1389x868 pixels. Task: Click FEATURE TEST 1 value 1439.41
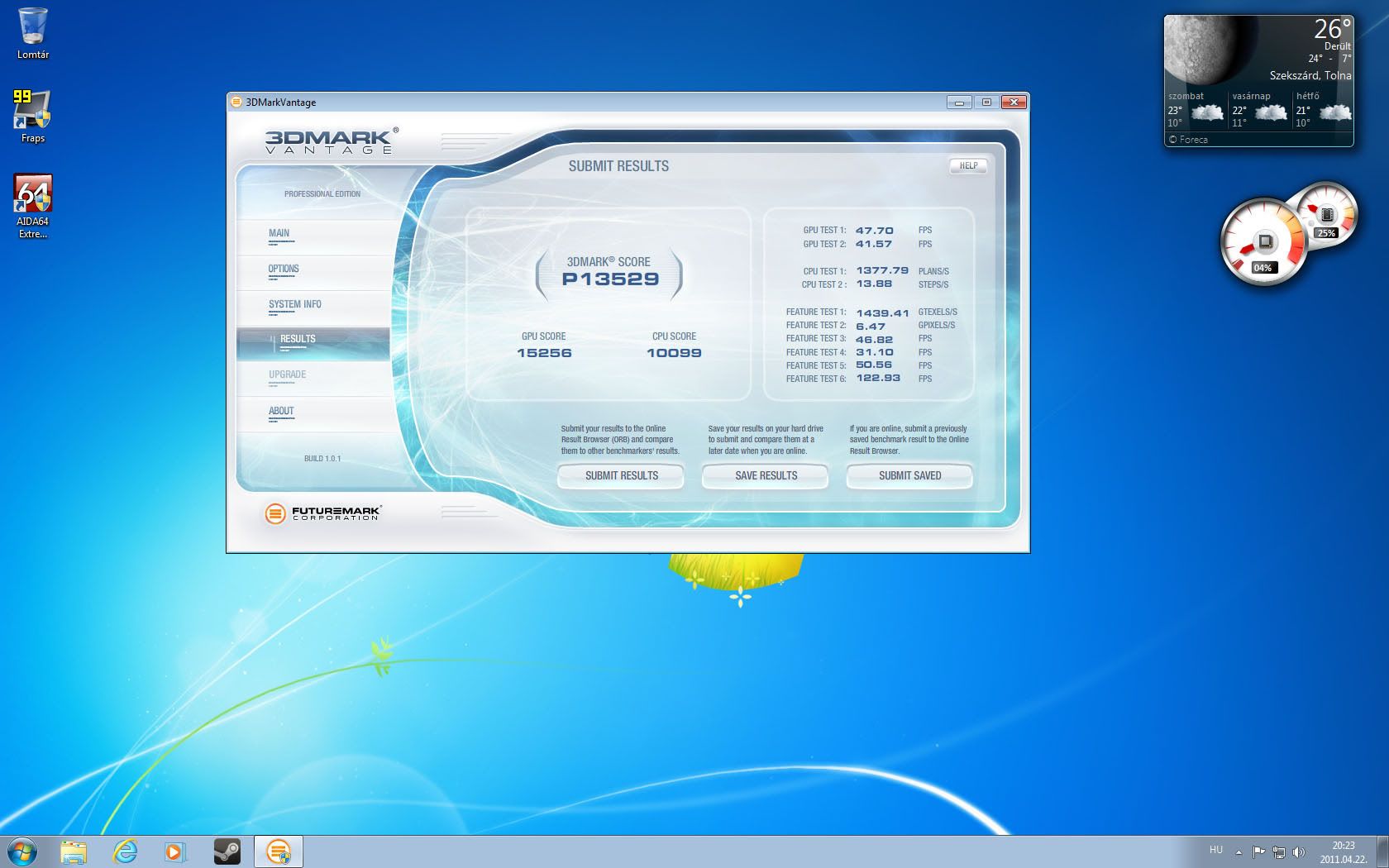(x=882, y=312)
